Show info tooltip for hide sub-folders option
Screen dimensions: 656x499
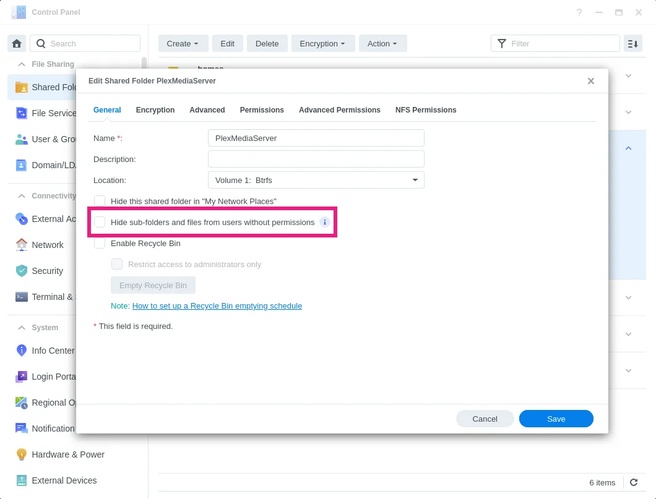[325, 222]
